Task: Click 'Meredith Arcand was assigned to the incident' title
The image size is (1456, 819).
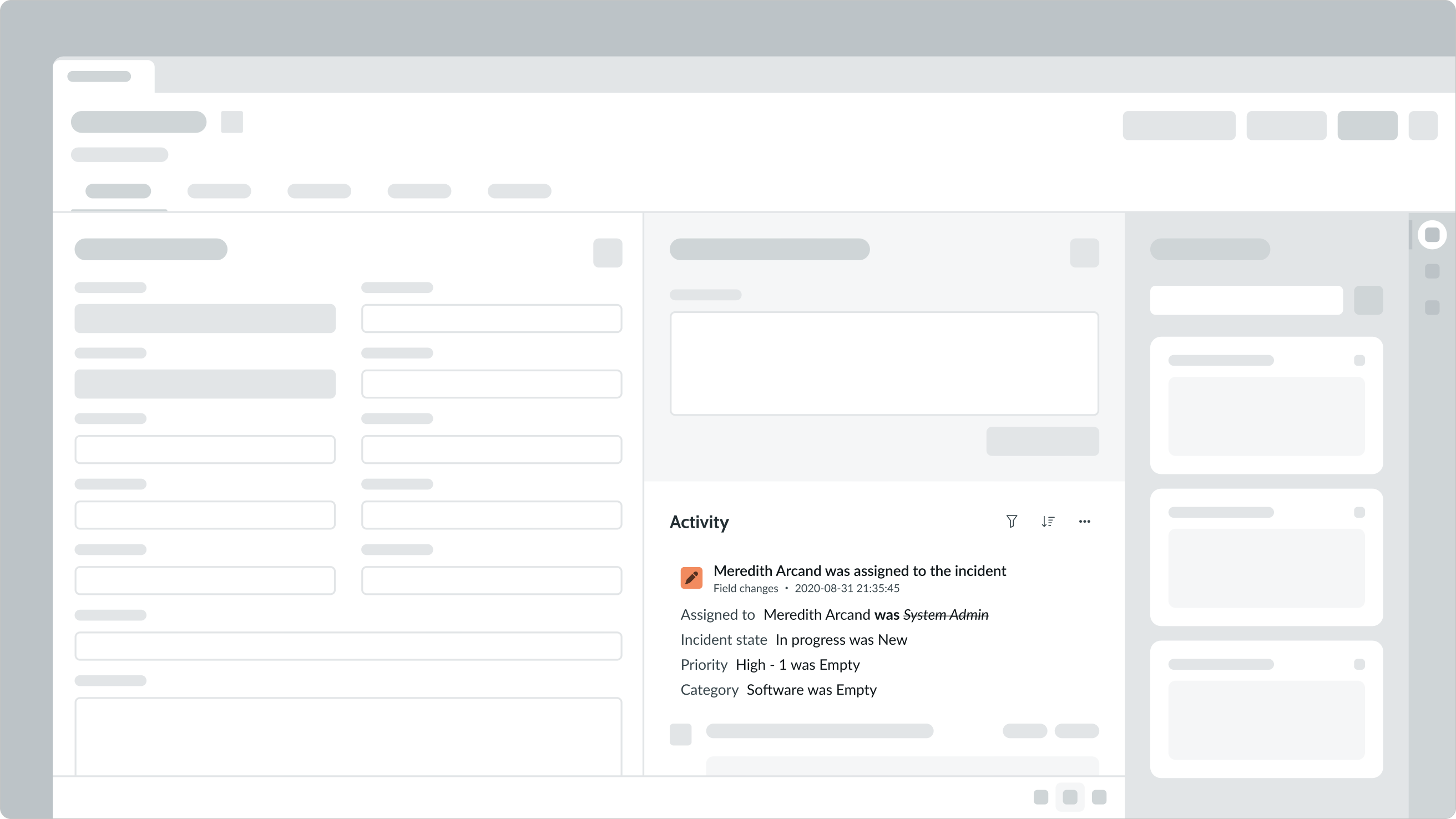Action: [859, 571]
